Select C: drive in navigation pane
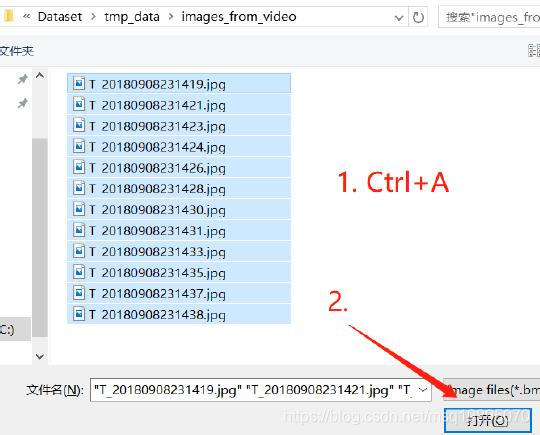The width and height of the screenshot is (540, 435). (x=15, y=329)
